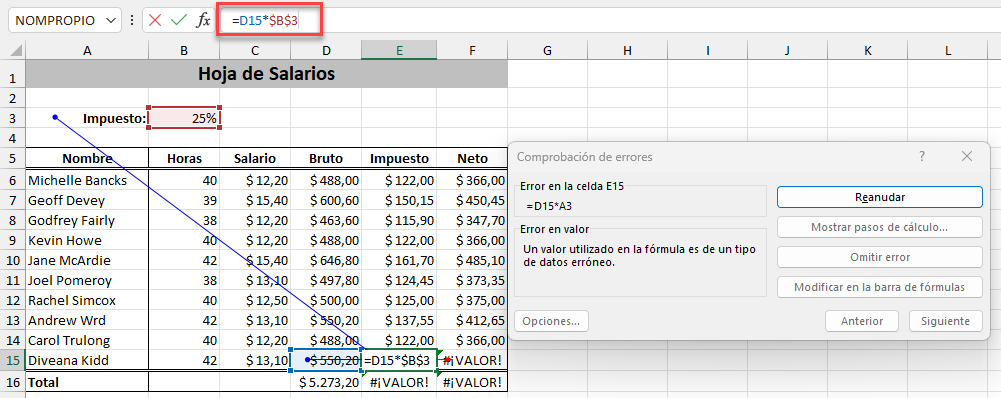Click cell E15 containing =D15*$B$3
1001x398 pixels.
point(399,360)
